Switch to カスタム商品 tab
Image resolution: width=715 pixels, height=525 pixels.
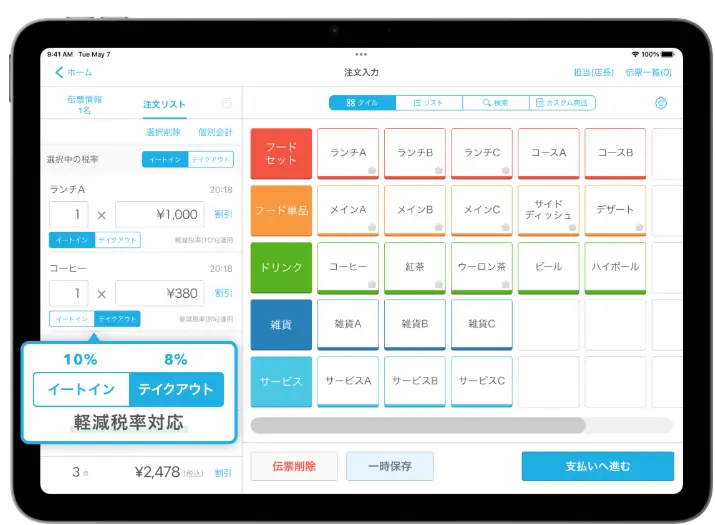tap(562, 103)
